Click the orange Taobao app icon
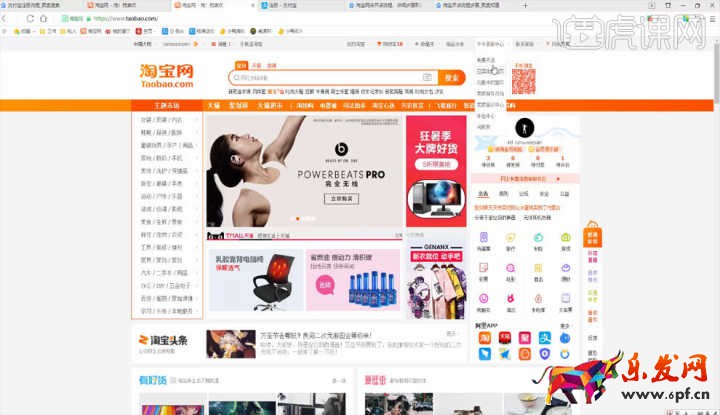Image resolution: width=720 pixels, height=415 pixels. [483, 338]
